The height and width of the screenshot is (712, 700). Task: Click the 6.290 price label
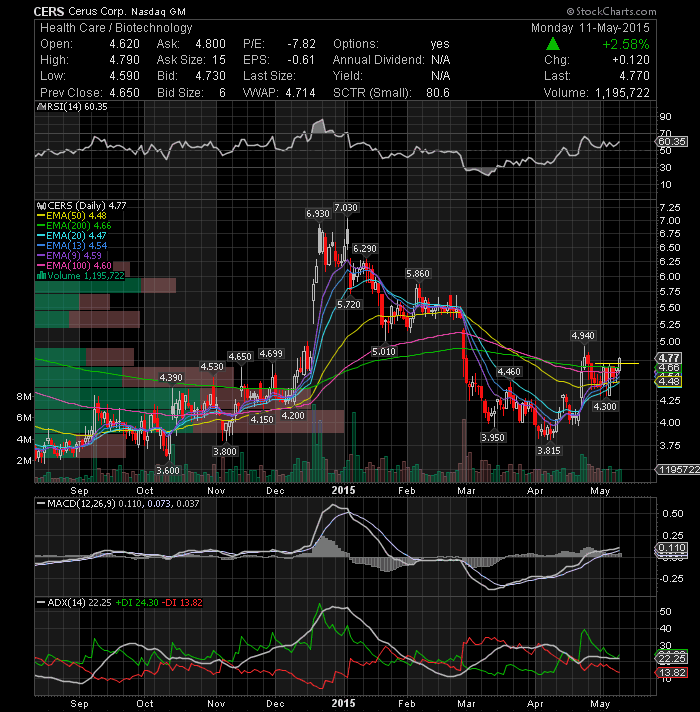(365, 249)
